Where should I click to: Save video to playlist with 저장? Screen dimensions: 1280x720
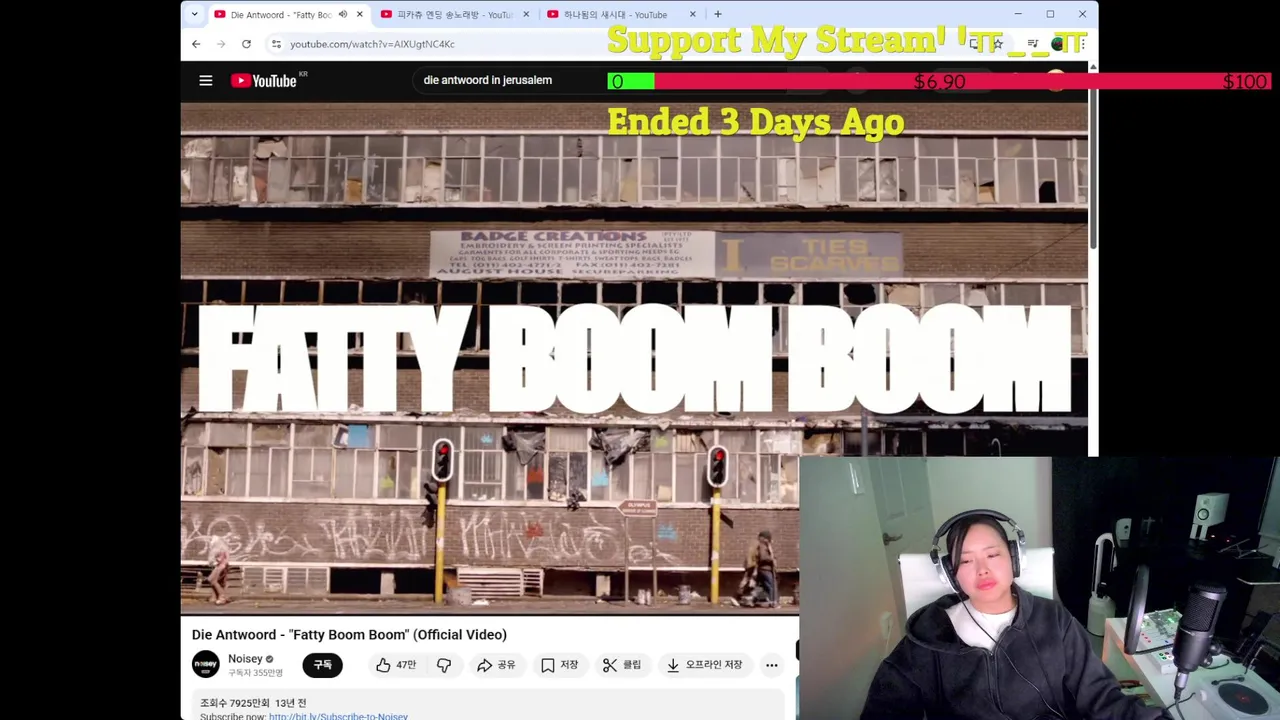click(559, 665)
